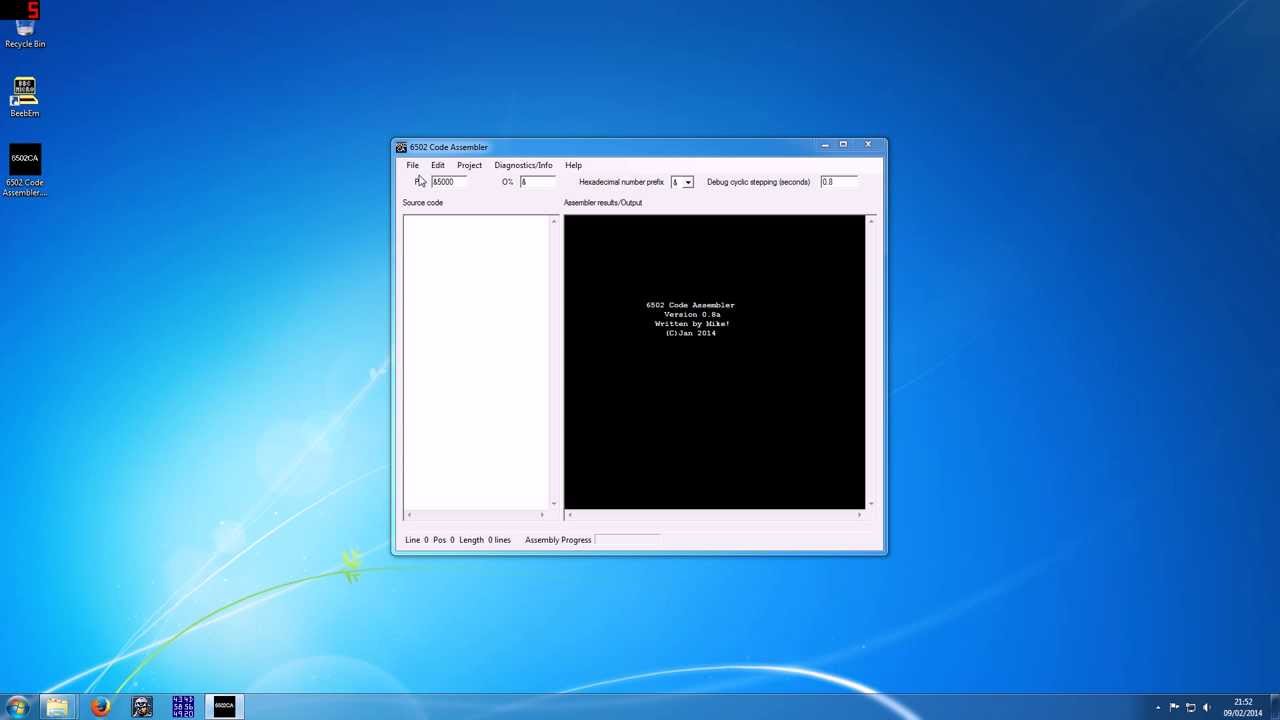Viewport: 1280px width, 720px height.
Task: Open the 6502 Code Assembler desktop shortcut
Action: [25, 172]
